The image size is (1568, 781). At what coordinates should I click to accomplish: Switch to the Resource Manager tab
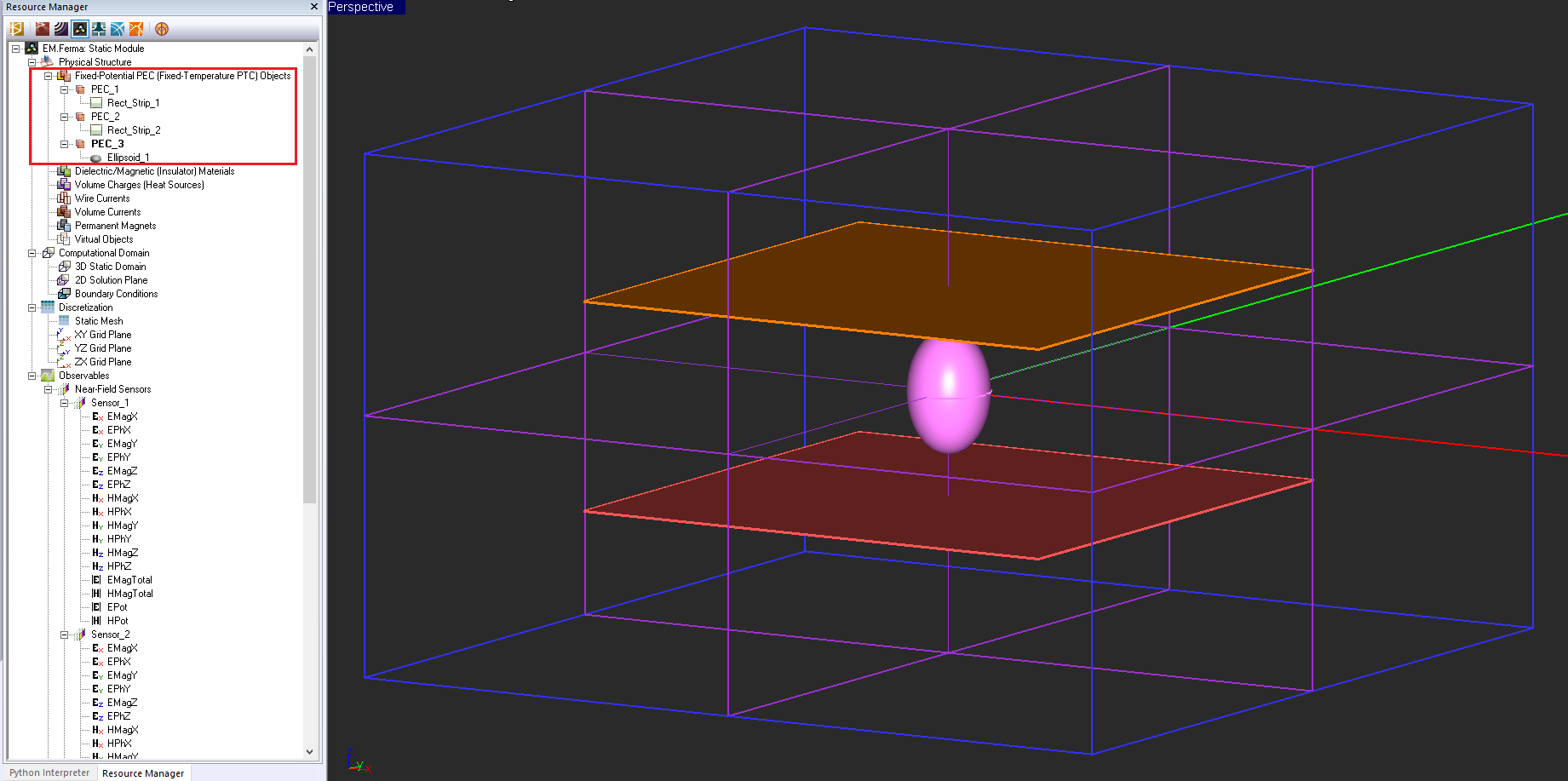(x=143, y=773)
